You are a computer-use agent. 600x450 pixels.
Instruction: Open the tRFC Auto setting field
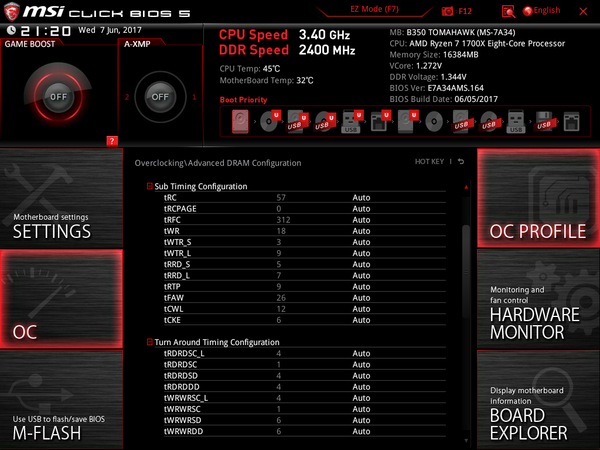pos(361,220)
